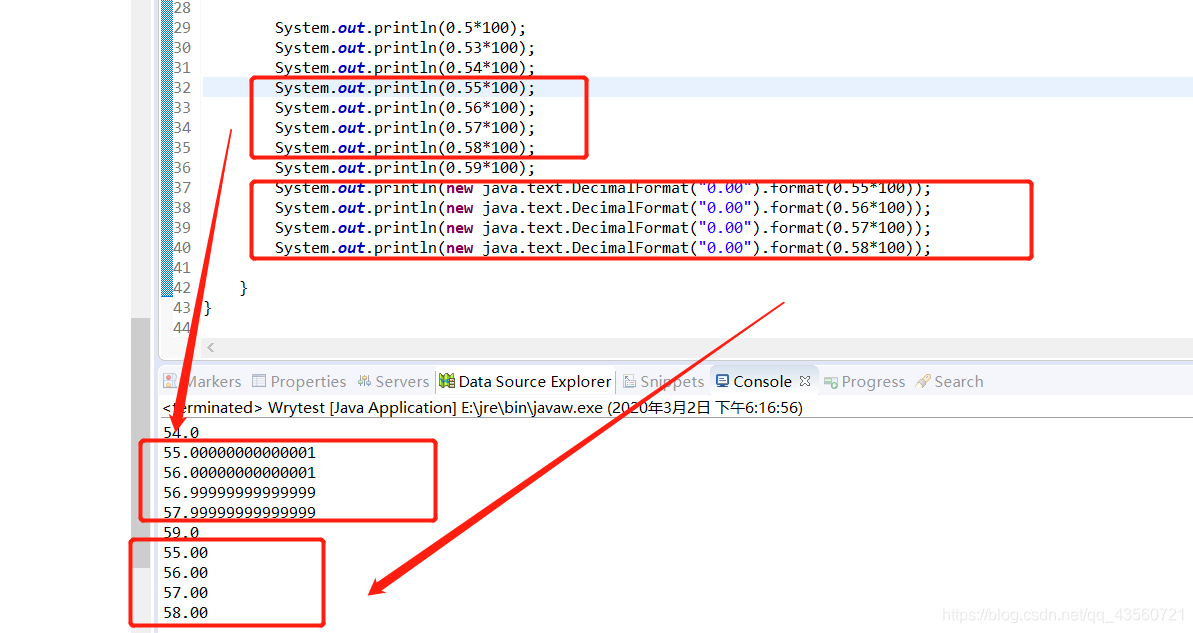This screenshot has height=633, width=1193.
Task: Click console output 59.0
Action: [181, 533]
